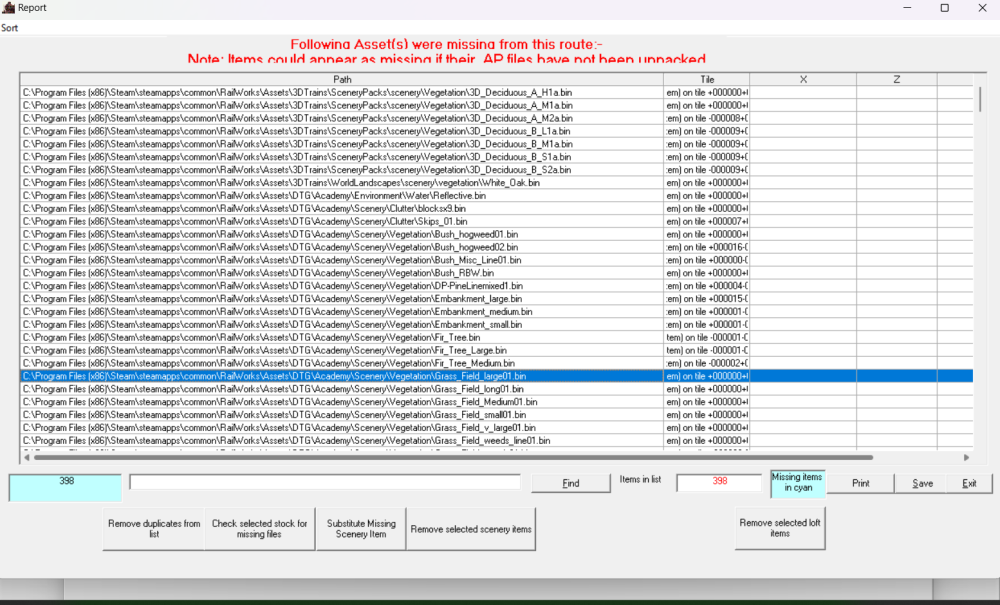Open the Sort menu

pyautogui.click(x=9, y=28)
